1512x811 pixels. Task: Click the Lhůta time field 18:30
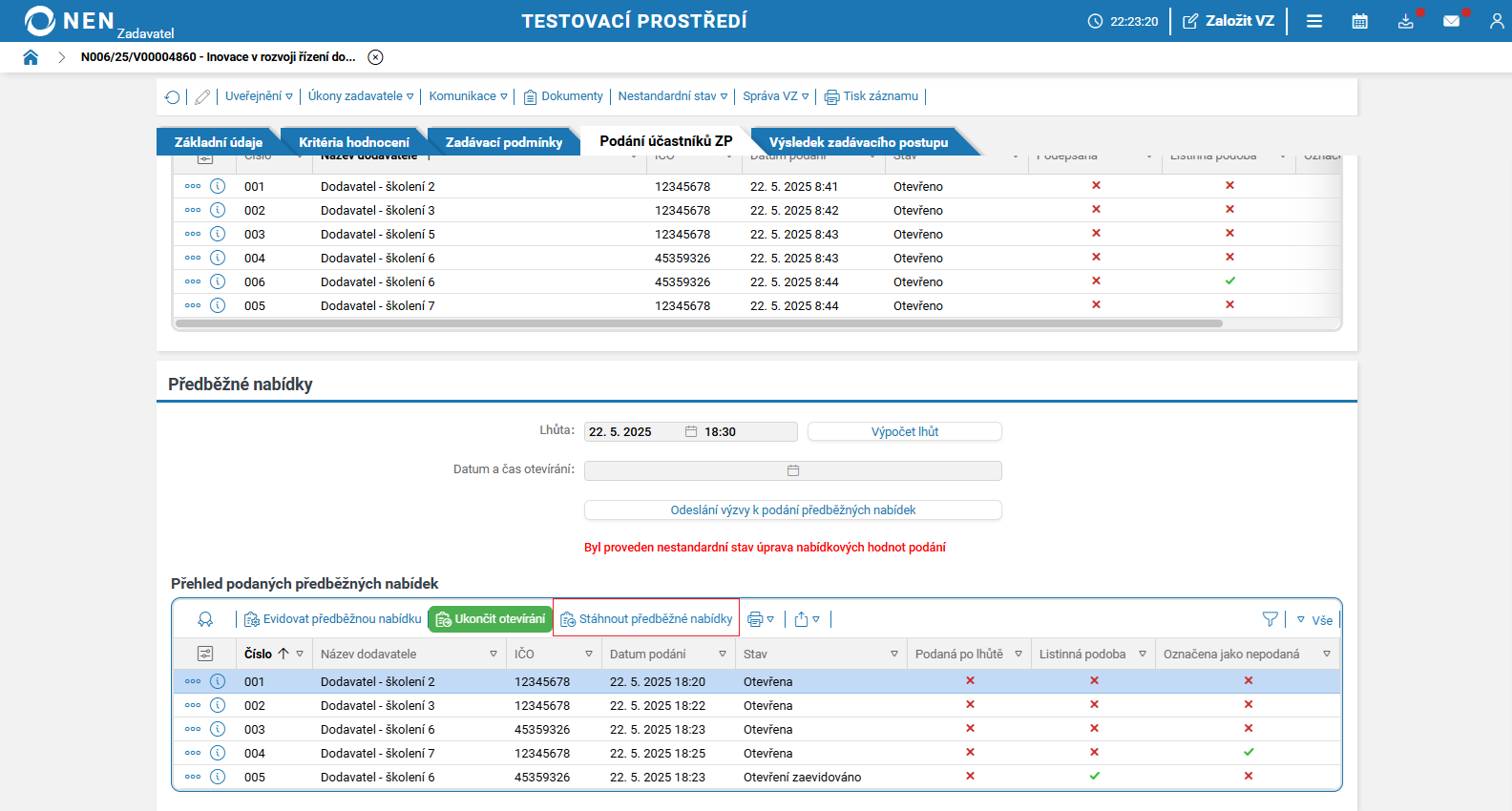[748, 432]
